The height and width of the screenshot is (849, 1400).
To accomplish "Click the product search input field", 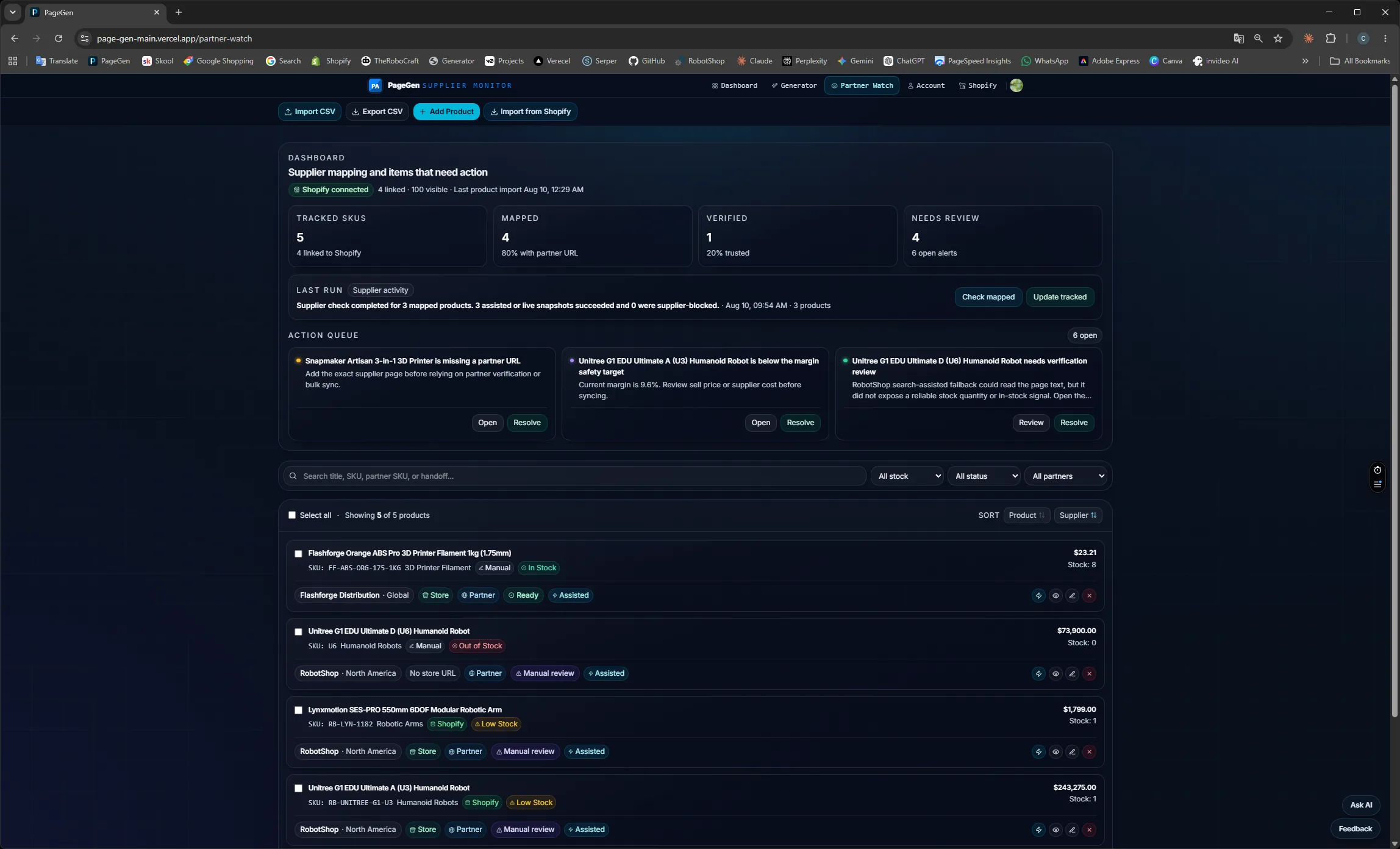I will pyautogui.click(x=574, y=476).
